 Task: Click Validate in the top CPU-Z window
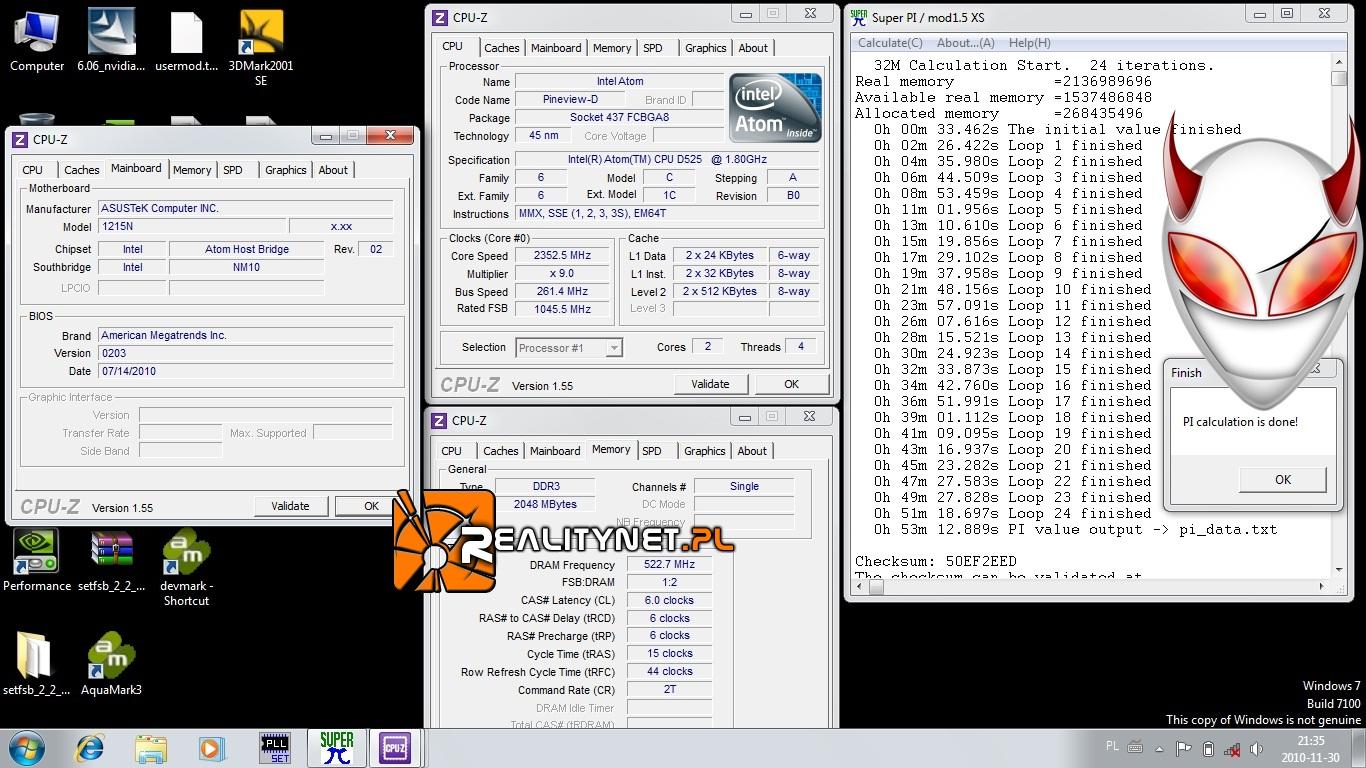click(x=710, y=384)
